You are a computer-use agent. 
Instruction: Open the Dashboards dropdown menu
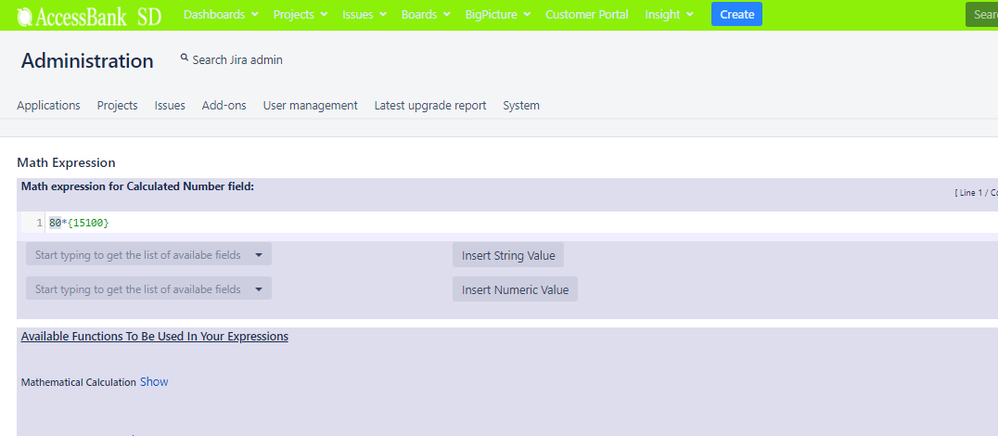tap(221, 14)
